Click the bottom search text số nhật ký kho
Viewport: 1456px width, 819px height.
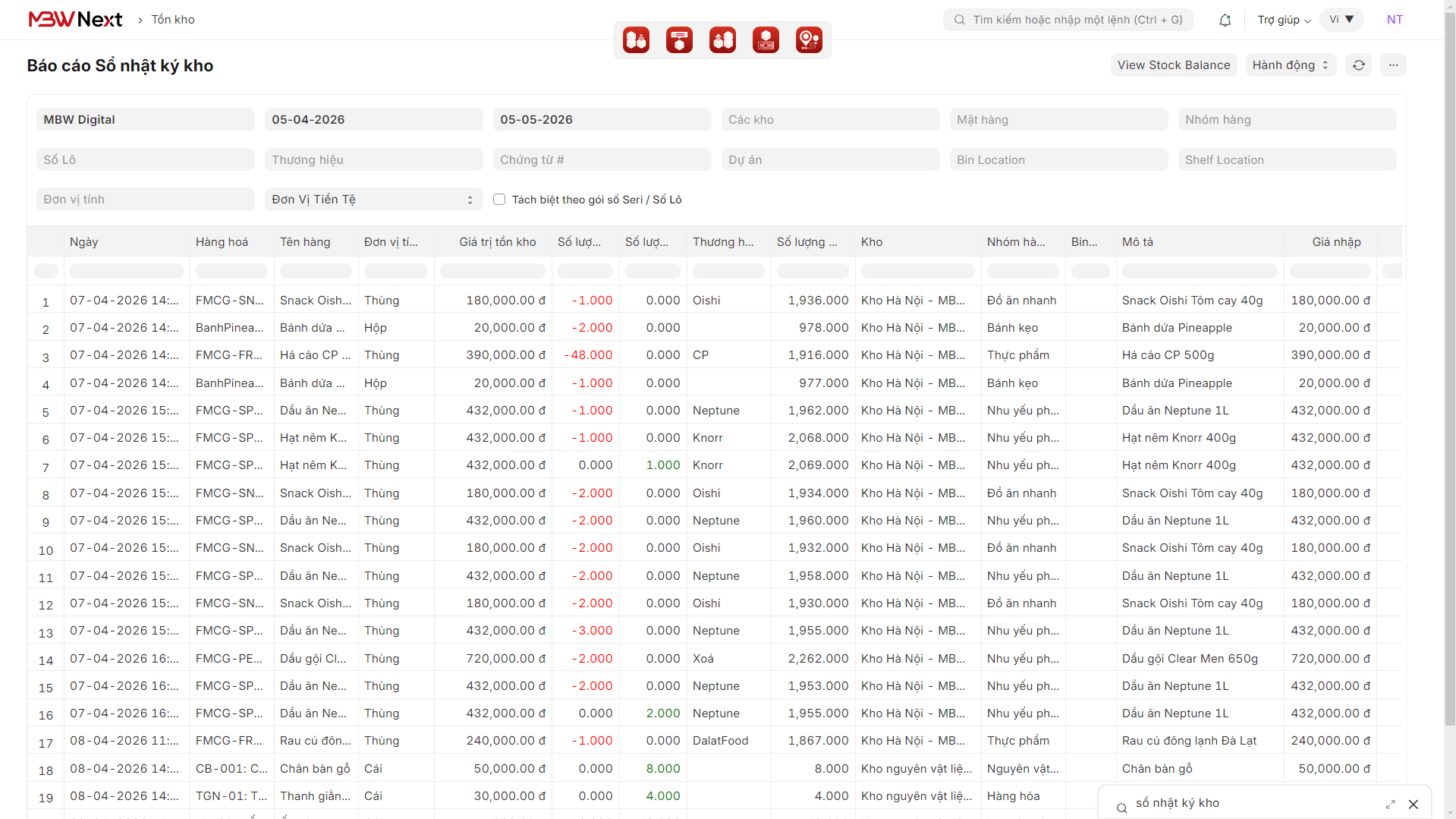(1177, 803)
